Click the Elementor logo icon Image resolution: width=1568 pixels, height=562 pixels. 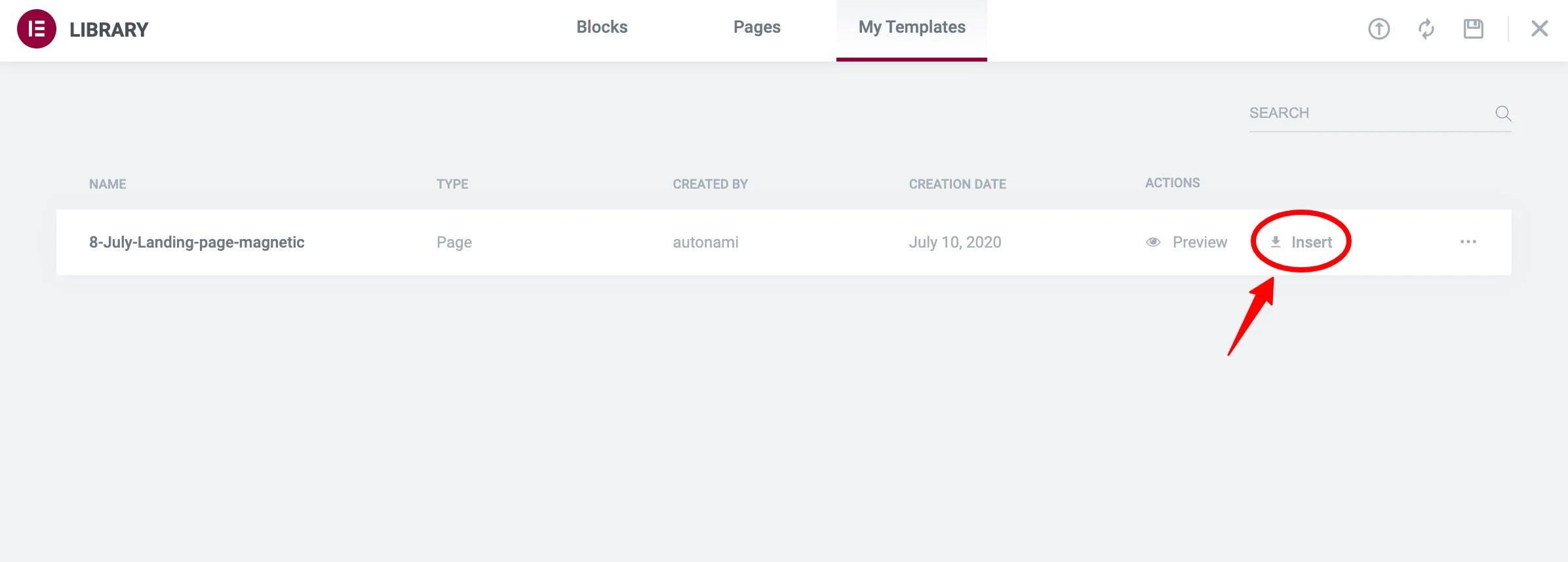point(37,29)
